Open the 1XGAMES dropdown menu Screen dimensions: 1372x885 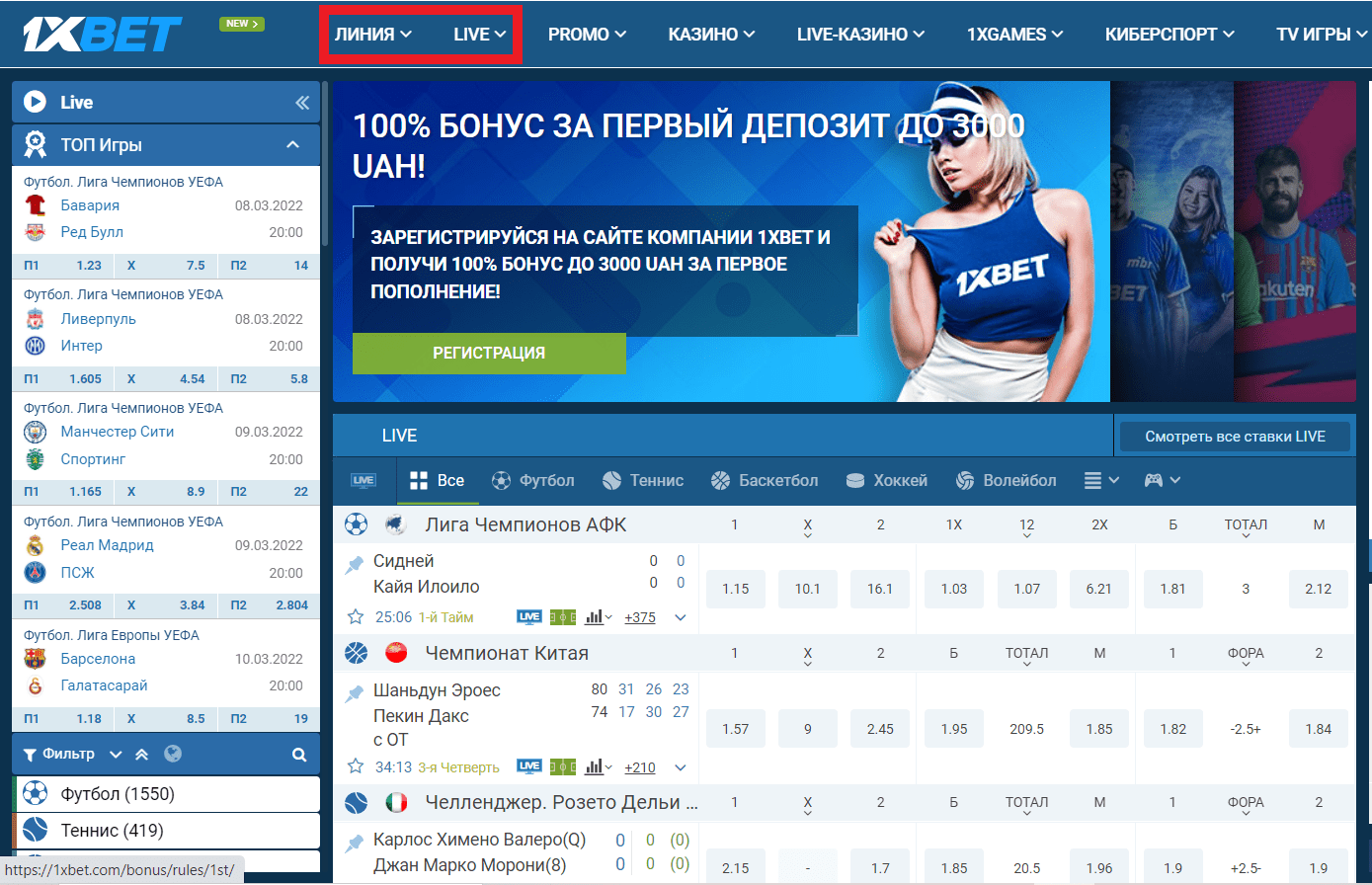[x=1015, y=35]
